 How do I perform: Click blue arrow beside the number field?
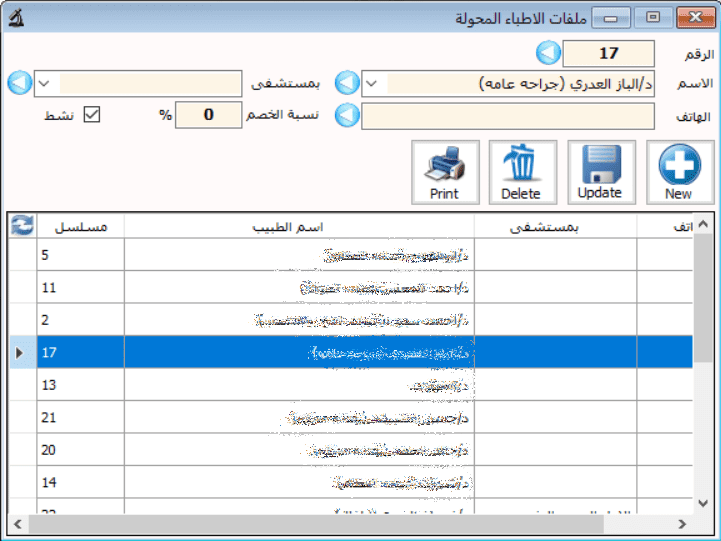pyautogui.click(x=549, y=54)
